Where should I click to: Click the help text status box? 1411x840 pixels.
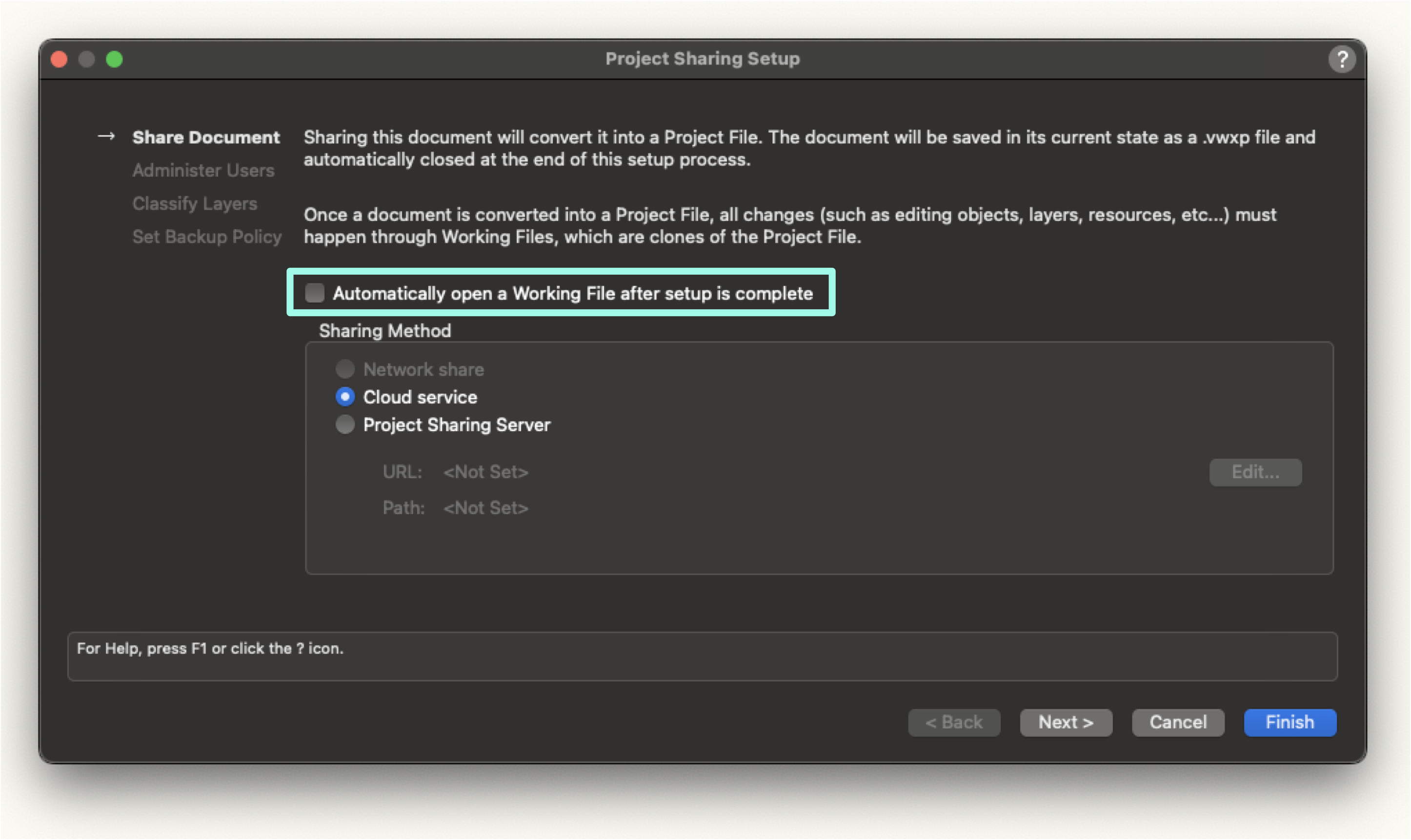coord(703,657)
